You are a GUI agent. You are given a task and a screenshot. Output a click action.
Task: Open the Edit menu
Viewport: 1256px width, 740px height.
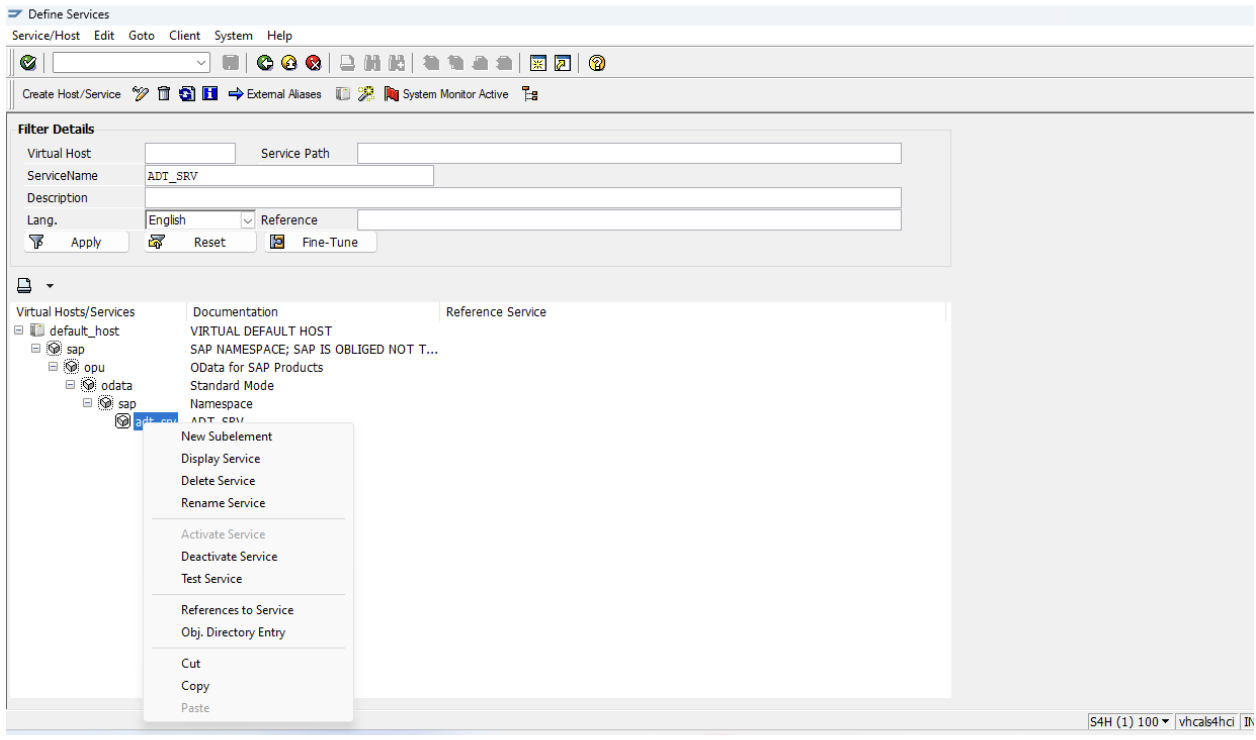(x=105, y=35)
